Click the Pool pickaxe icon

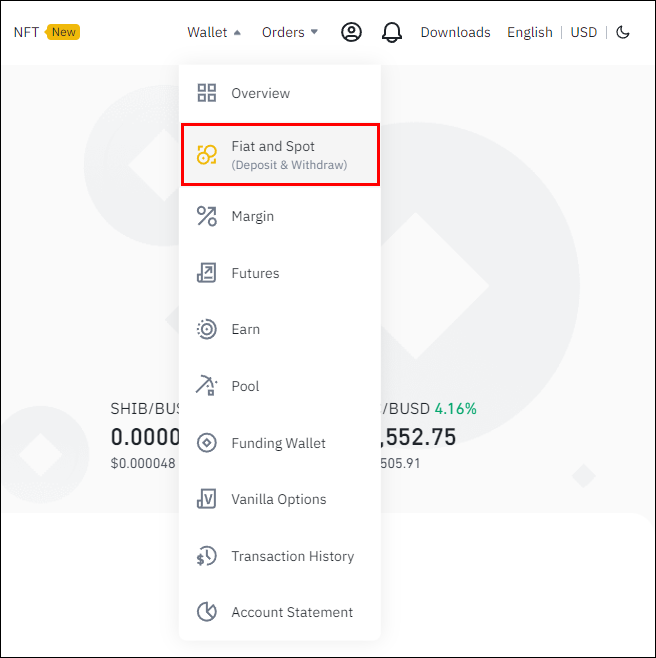(x=207, y=386)
